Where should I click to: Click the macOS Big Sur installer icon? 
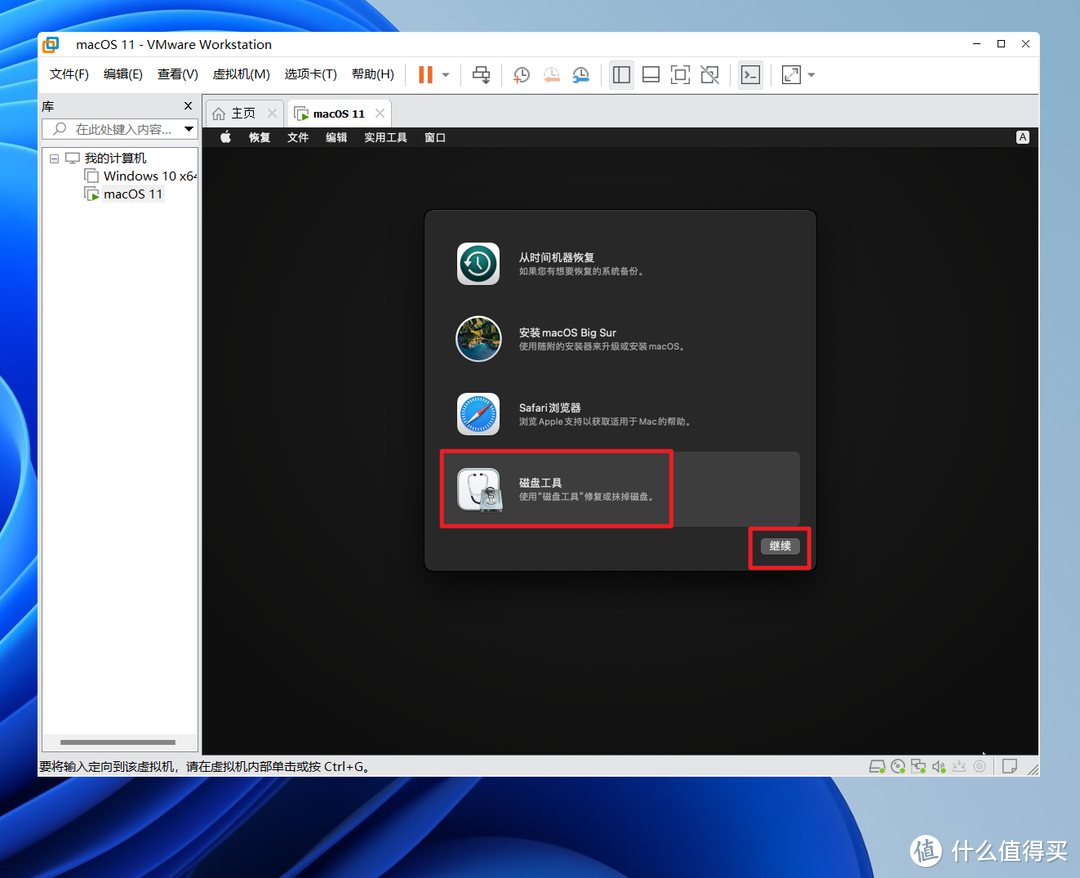[478, 339]
